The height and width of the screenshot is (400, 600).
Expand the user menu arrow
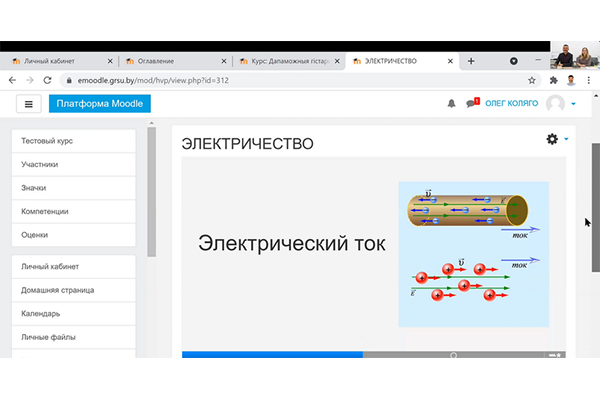573,104
